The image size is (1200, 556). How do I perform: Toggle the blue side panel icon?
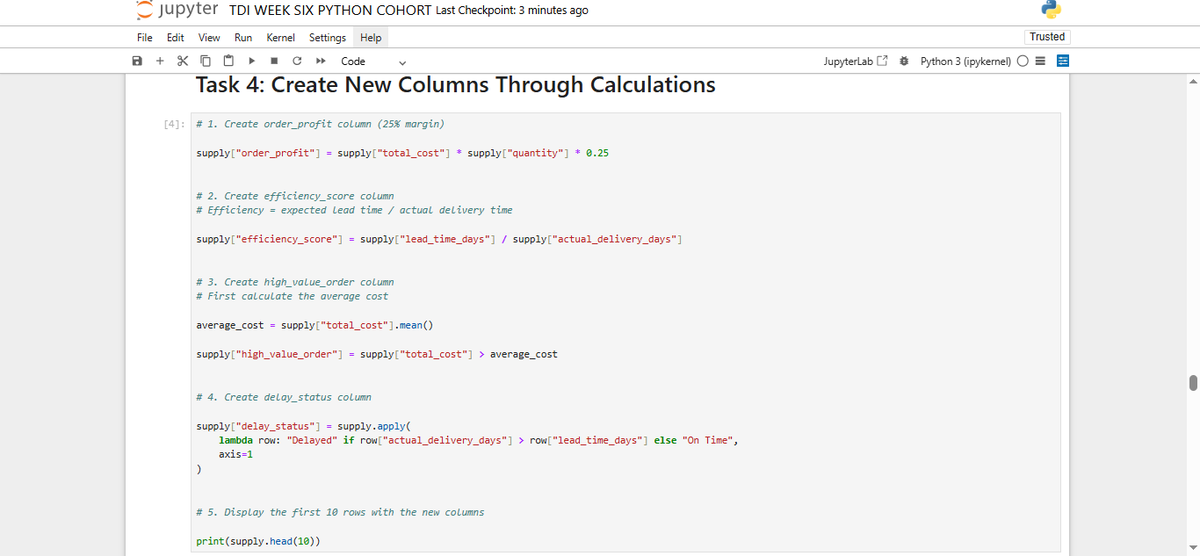[1062, 61]
